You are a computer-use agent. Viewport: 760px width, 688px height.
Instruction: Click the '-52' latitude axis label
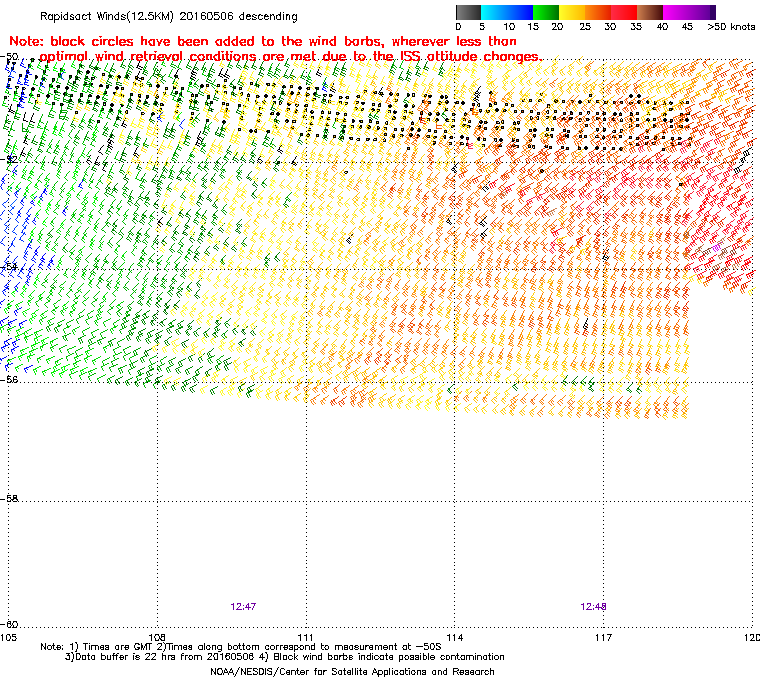[x=10, y=159]
